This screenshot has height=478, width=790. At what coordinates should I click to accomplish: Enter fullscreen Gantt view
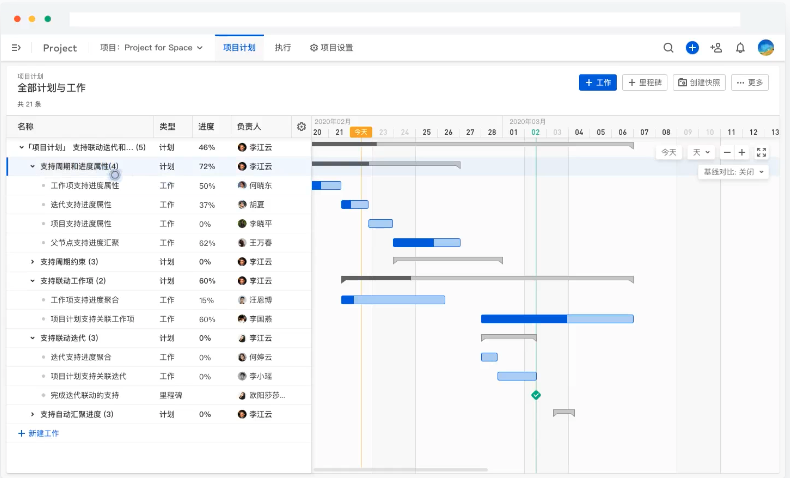[x=762, y=152]
